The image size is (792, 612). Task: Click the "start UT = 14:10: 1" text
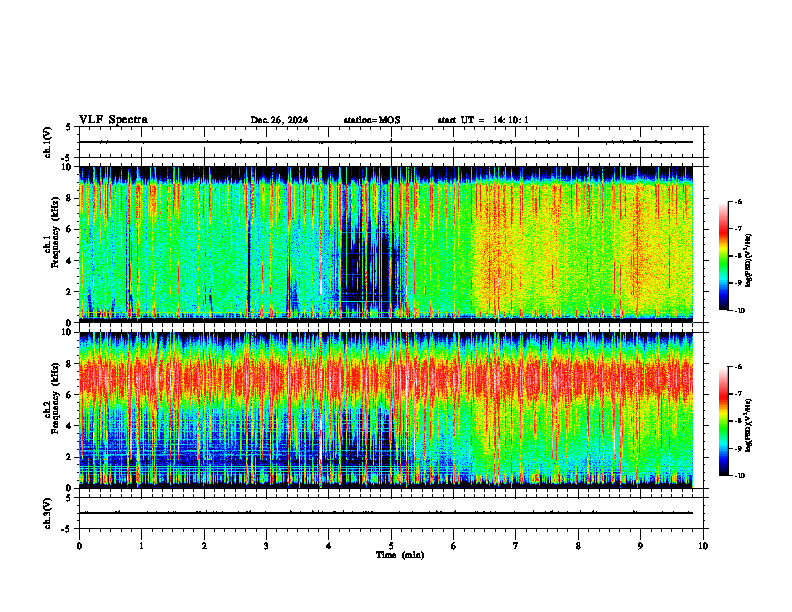(x=483, y=120)
